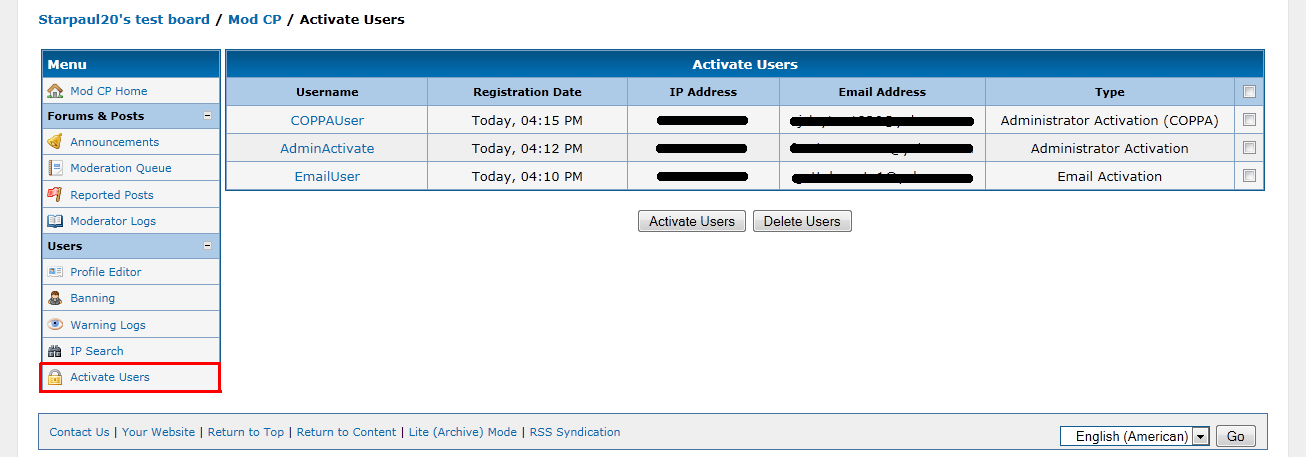The height and width of the screenshot is (457, 1306).
Task: Tick the select-all checkbox in table header
Action: pos(1249,92)
